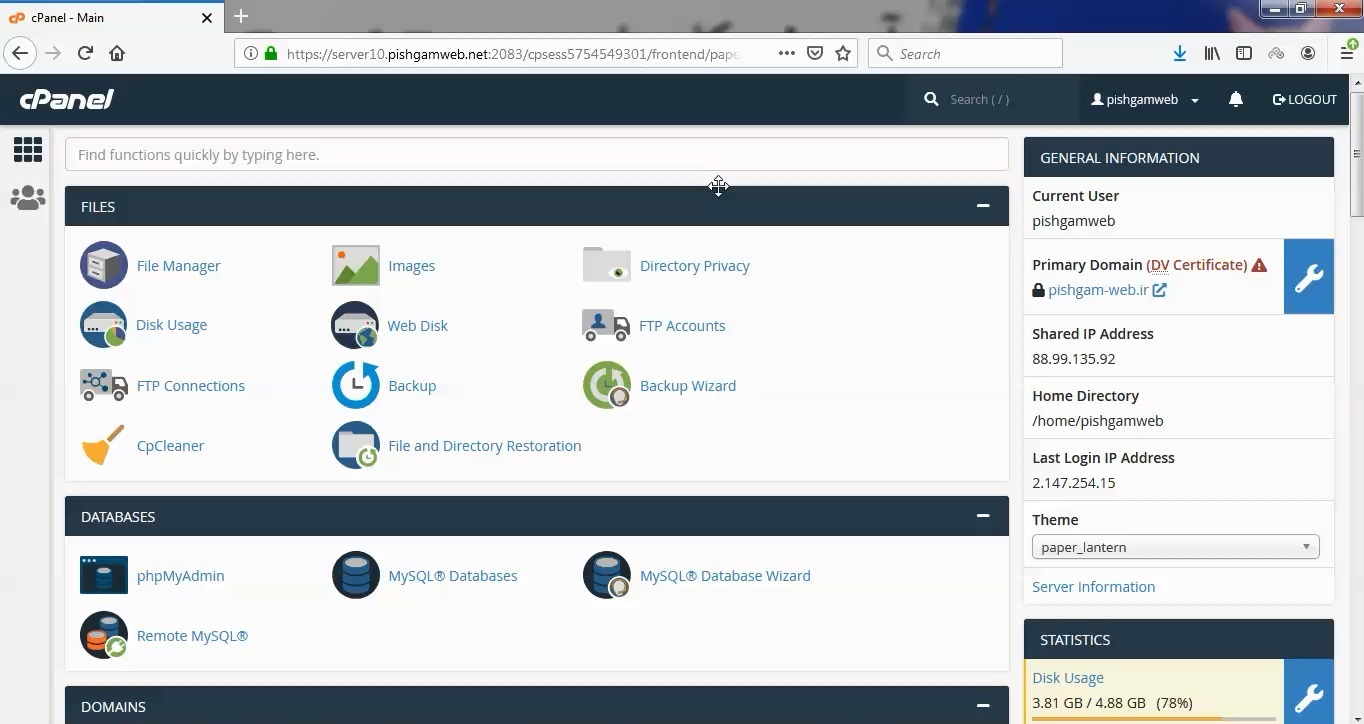Launch CpCleaner
Screen dimensions: 1364x724
point(170,445)
